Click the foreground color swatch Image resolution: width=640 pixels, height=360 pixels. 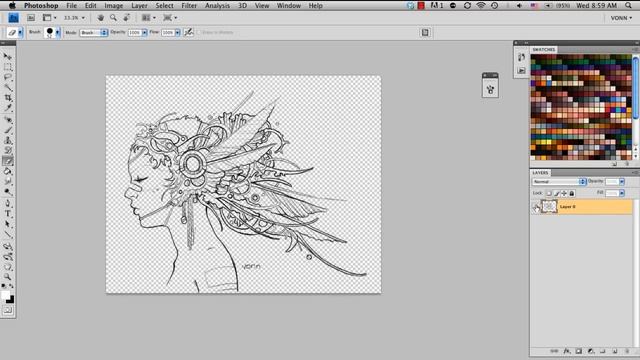5,295
